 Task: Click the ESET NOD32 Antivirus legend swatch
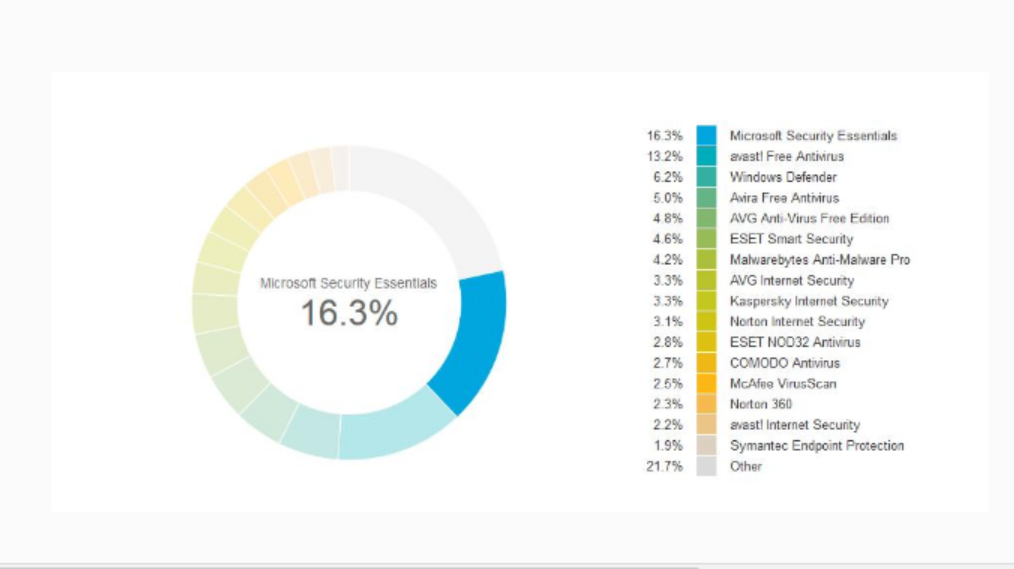[706, 342]
